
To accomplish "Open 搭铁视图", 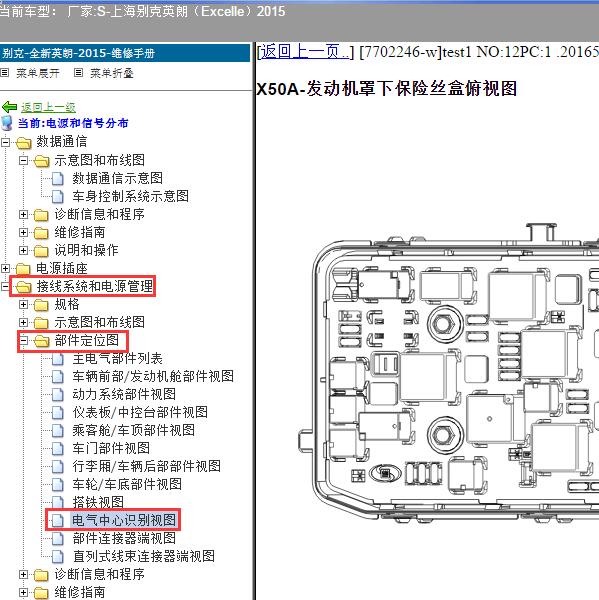I will (x=98, y=502).
